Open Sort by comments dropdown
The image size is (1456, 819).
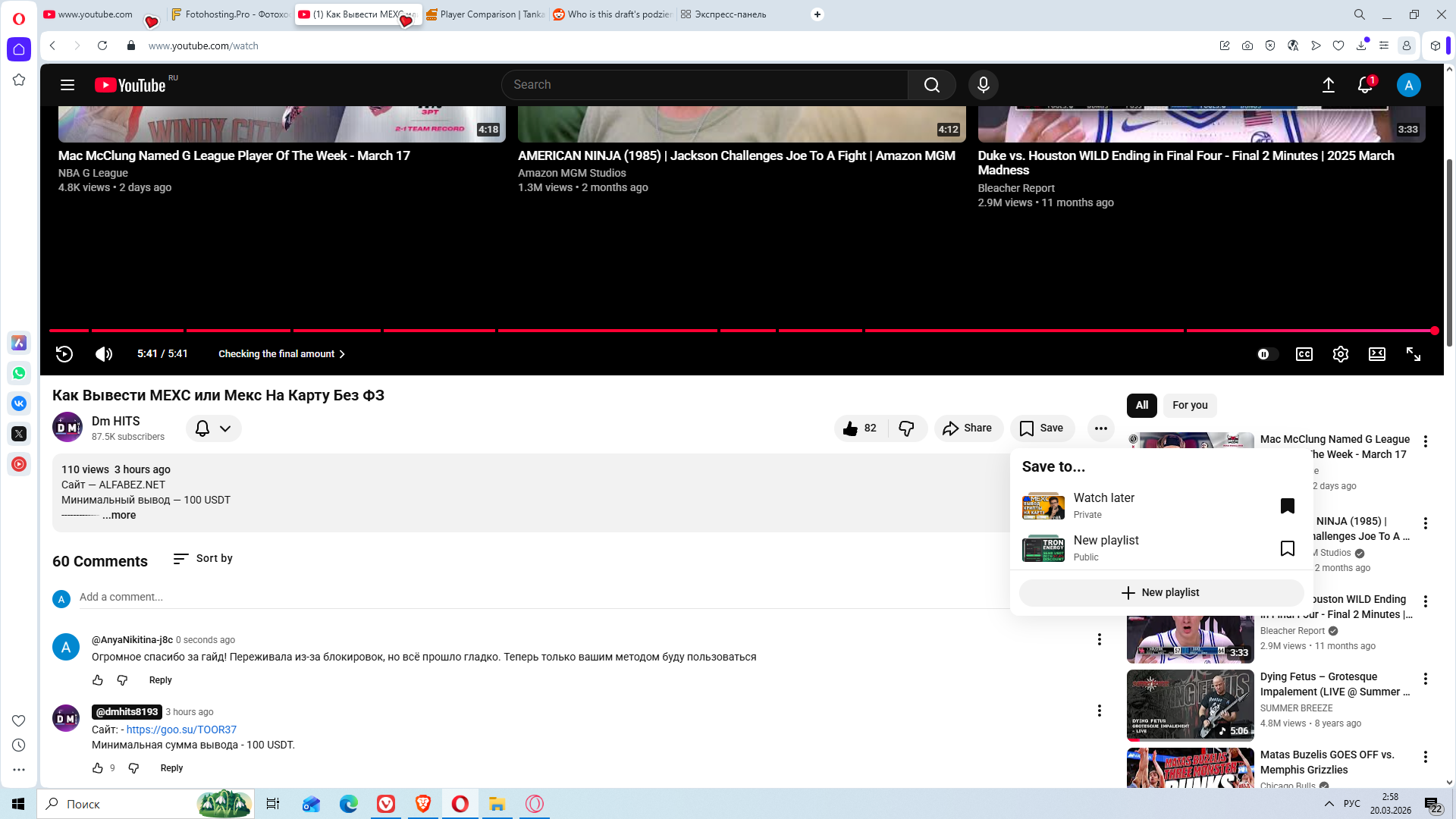click(x=203, y=559)
